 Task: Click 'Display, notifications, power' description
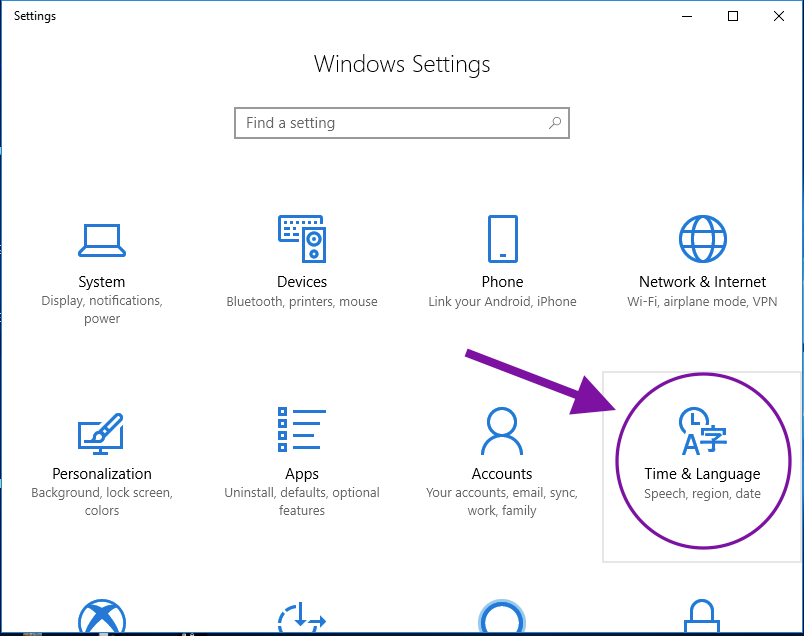[x=102, y=309]
